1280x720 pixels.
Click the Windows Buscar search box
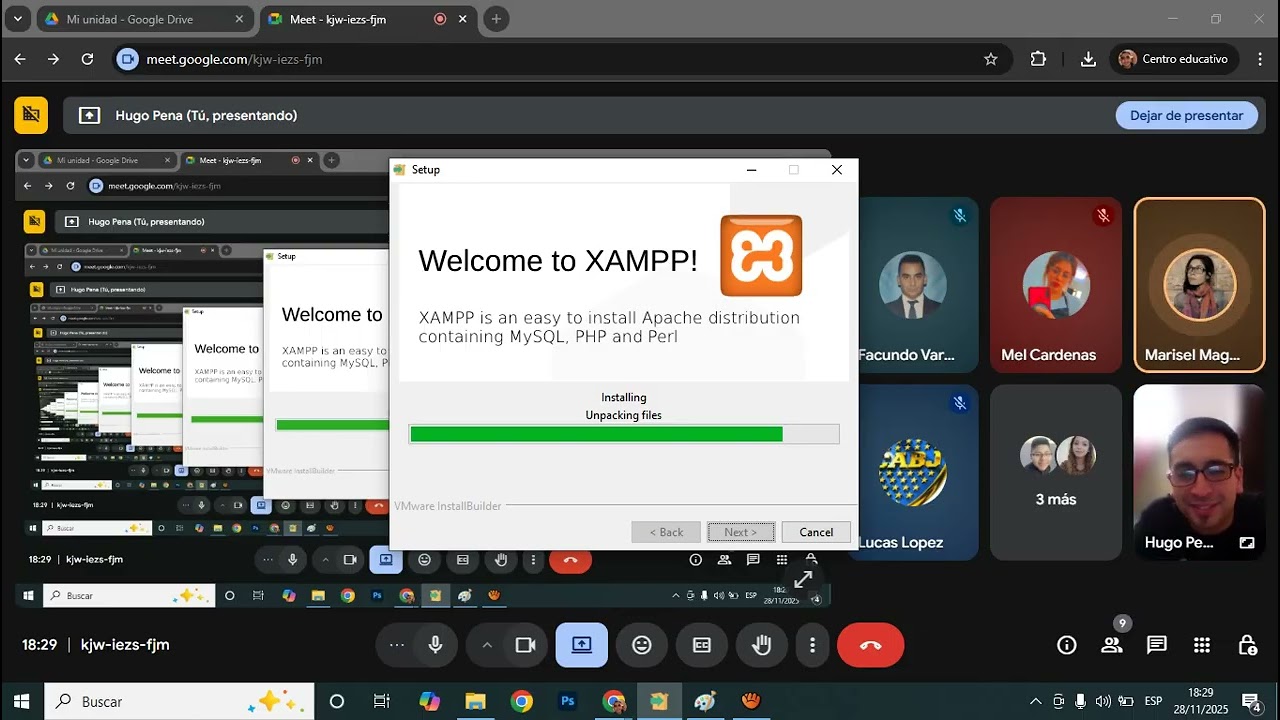tap(179, 702)
